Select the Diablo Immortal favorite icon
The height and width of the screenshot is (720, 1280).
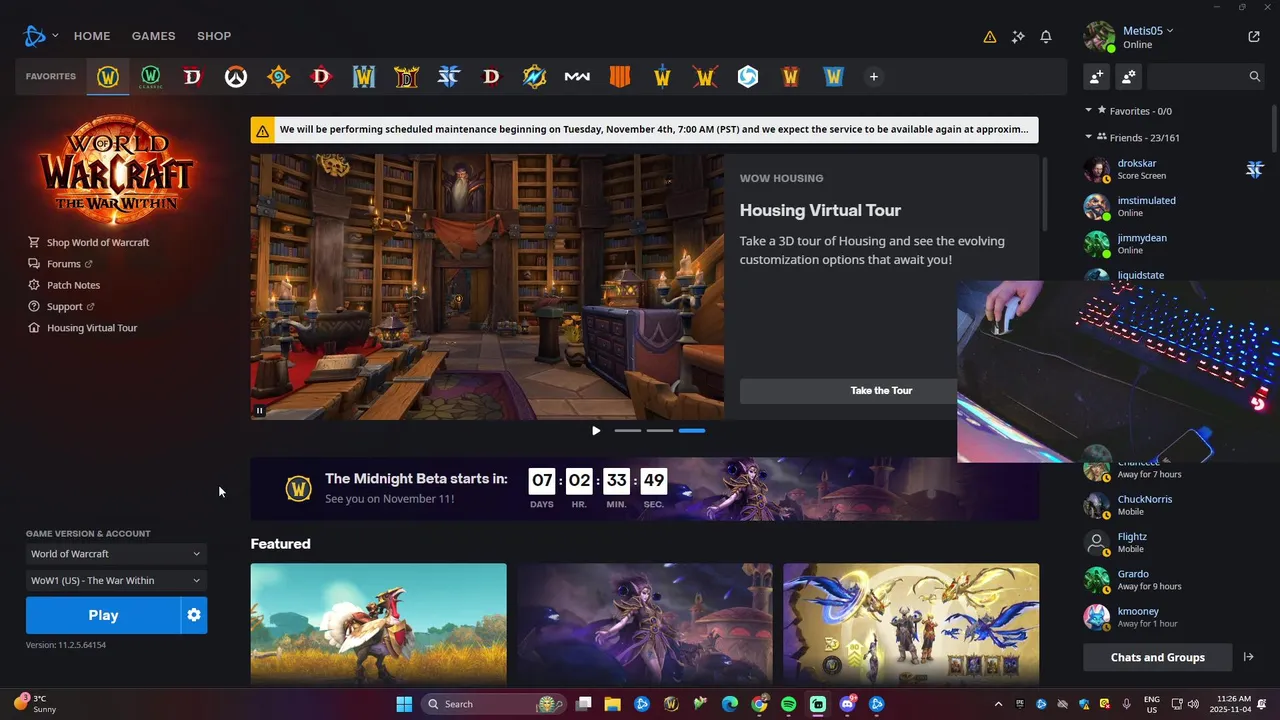(x=321, y=77)
